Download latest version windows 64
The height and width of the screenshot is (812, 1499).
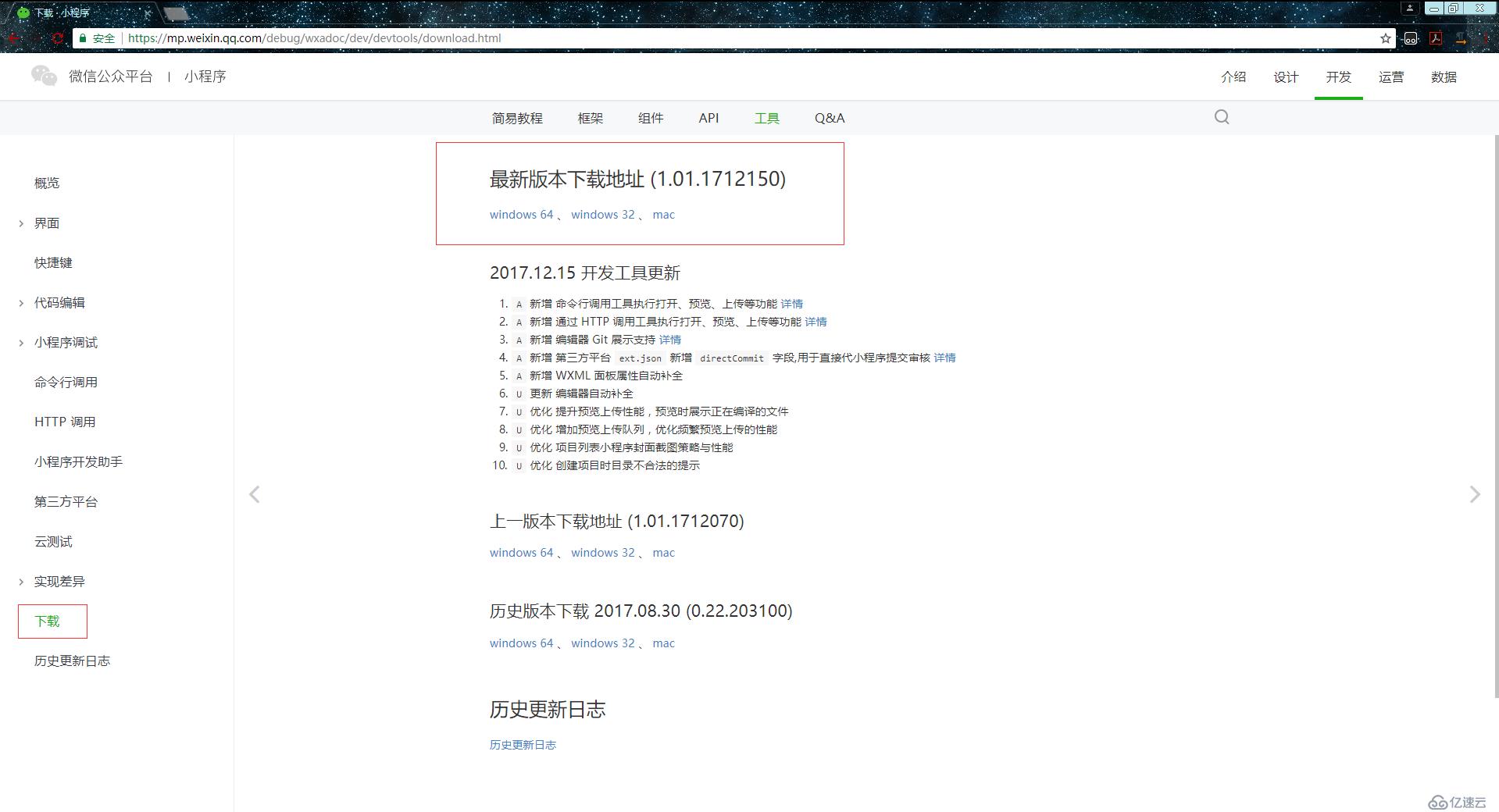(x=521, y=215)
